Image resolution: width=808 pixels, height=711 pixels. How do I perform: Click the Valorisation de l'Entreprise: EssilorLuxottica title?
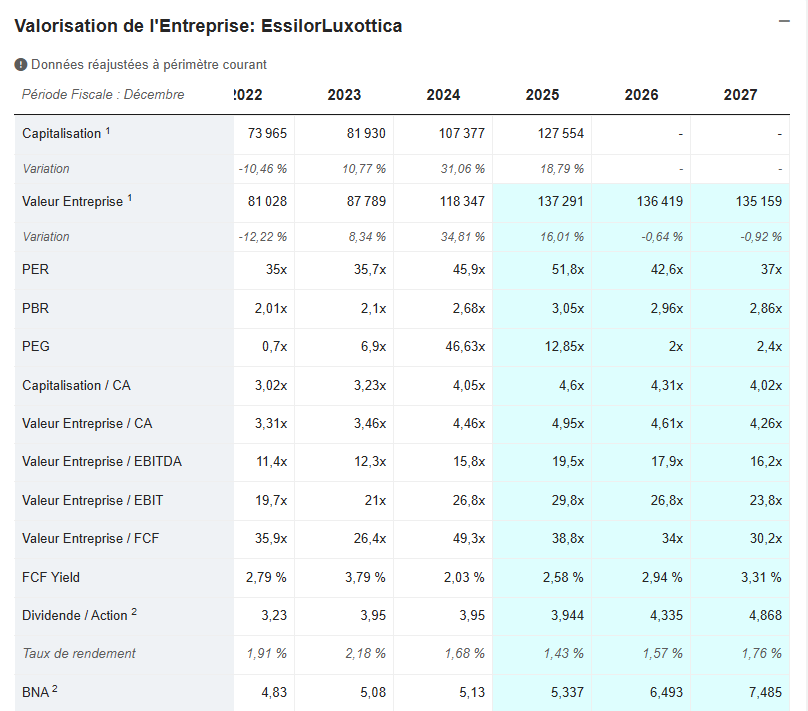coord(208,26)
